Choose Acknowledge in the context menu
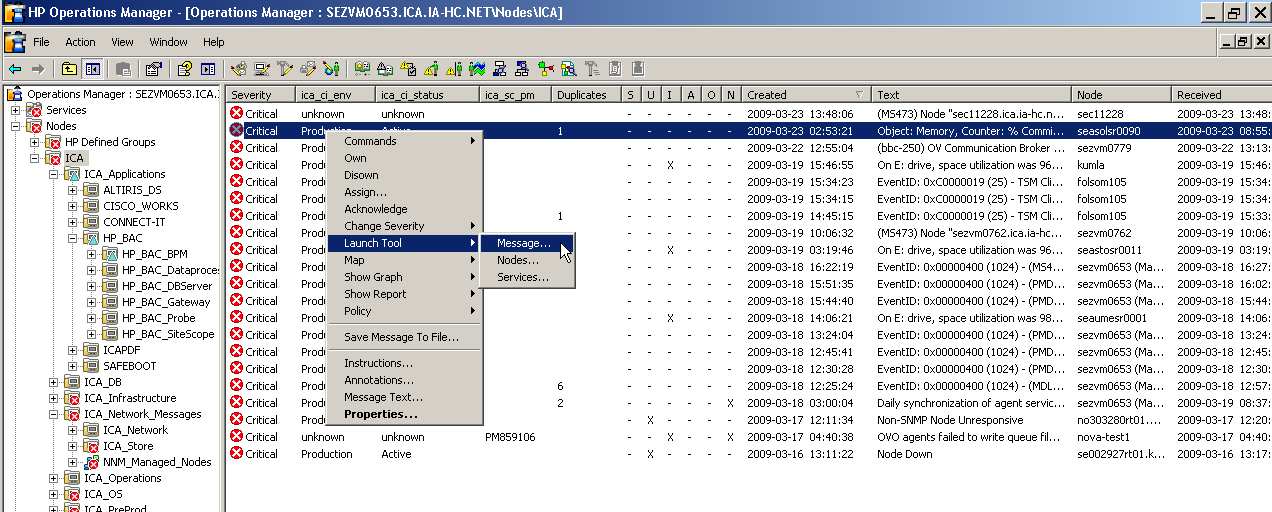 click(x=404, y=209)
